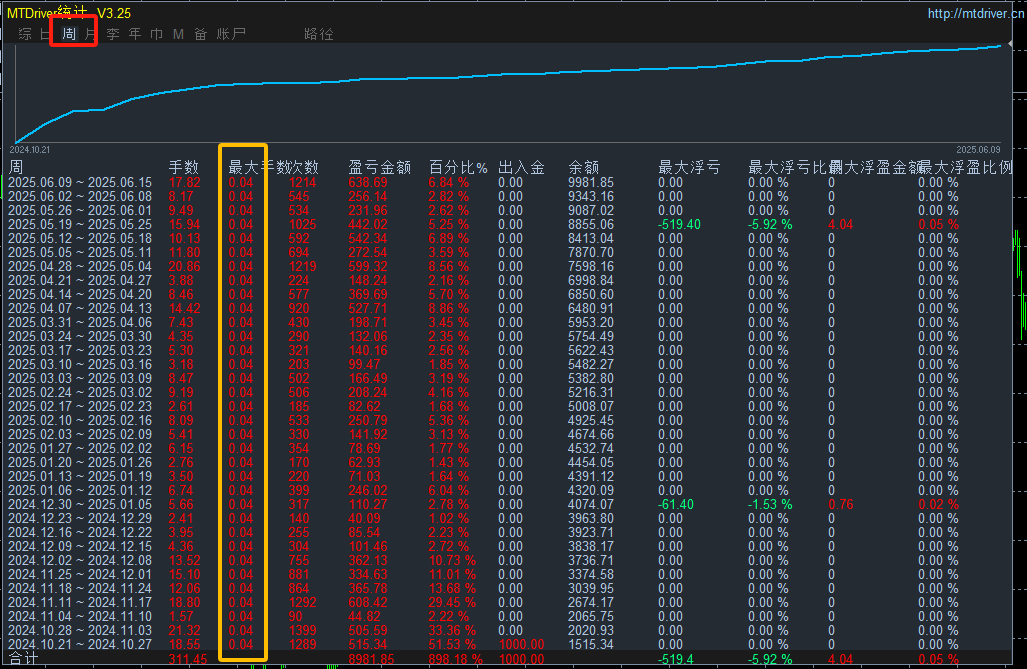Click max lots 0.04 in 2025.06.09 row
Viewport: 1027px width, 669px height.
click(241, 183)
